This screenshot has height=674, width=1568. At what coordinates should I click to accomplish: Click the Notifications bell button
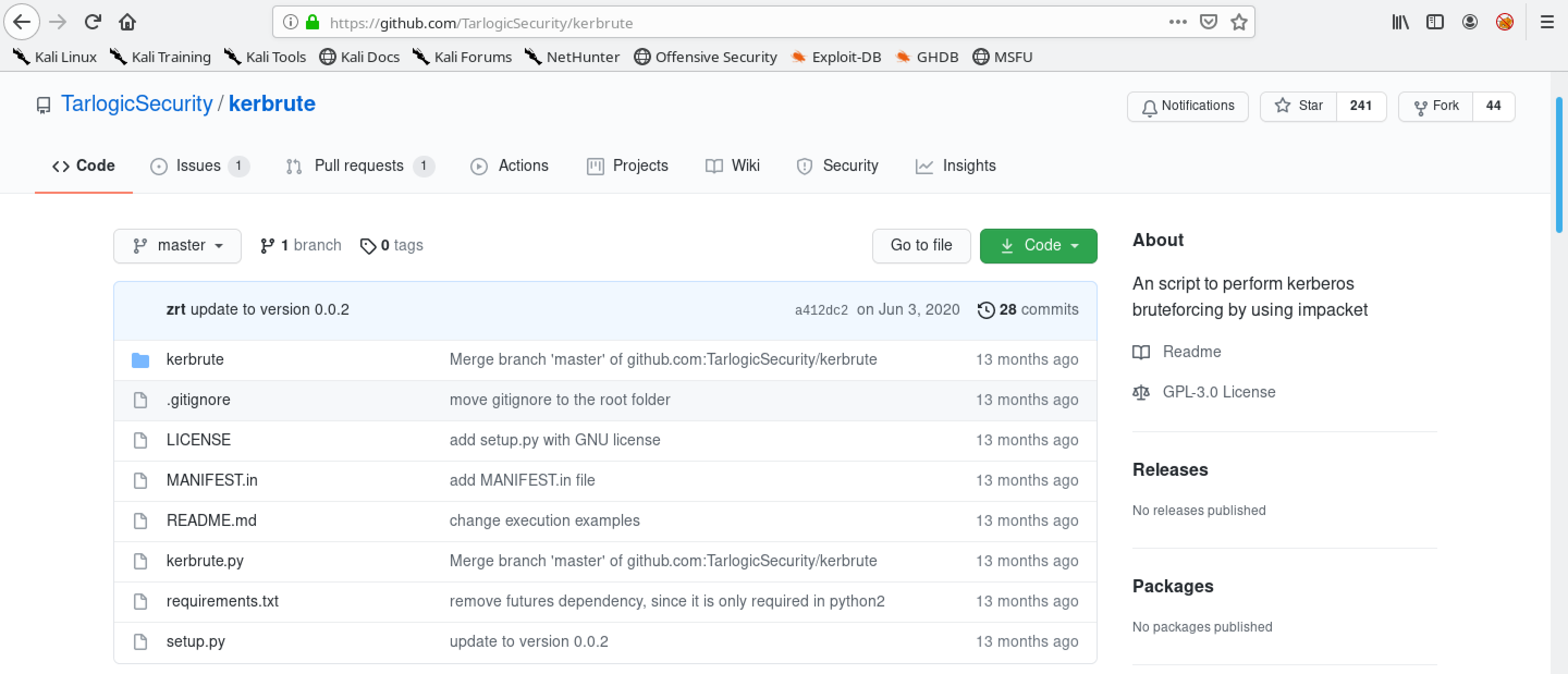tap(1187, 106)
